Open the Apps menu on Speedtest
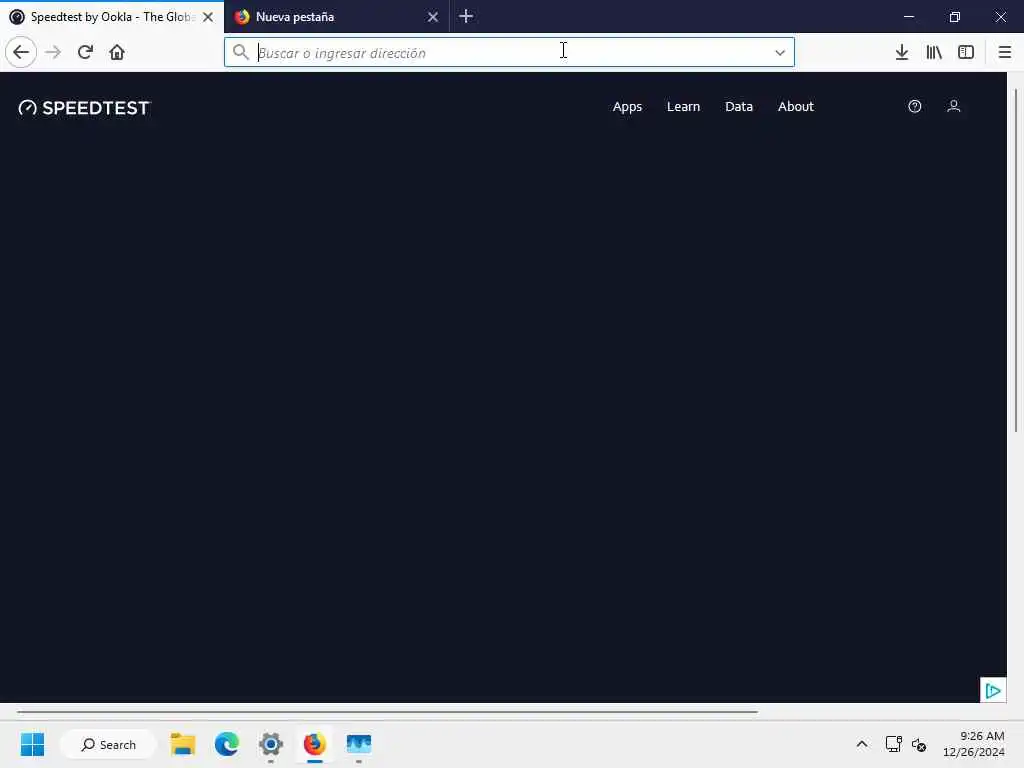 point(627,106)
